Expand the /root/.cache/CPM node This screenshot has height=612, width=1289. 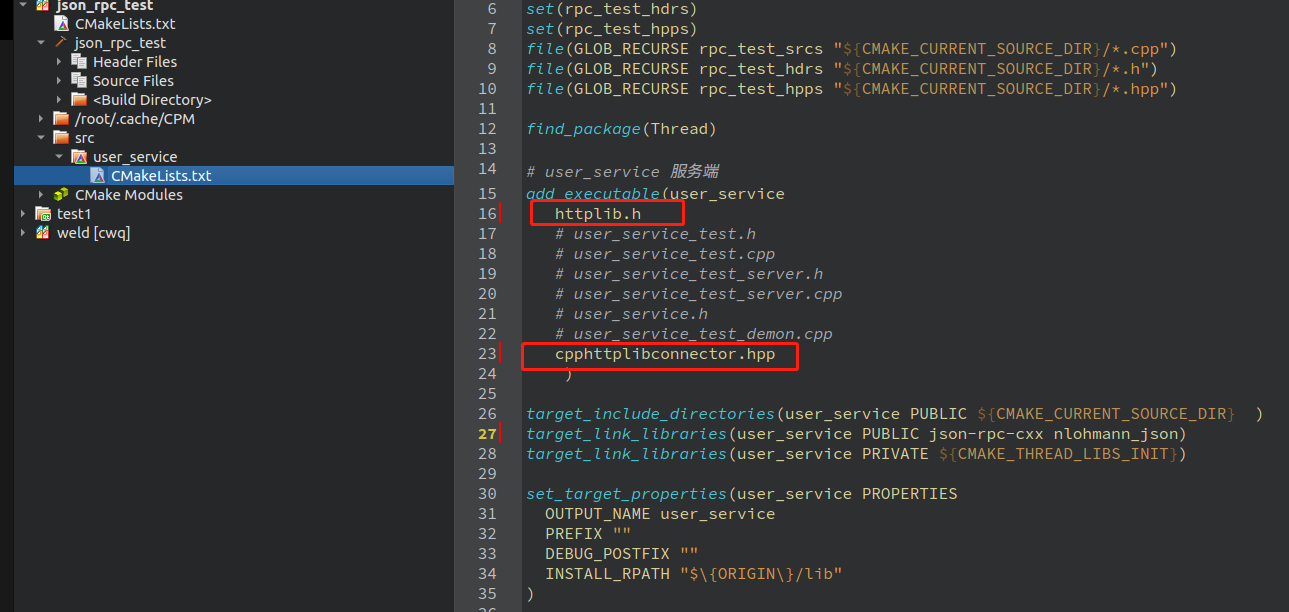click(x=41, y=118)
